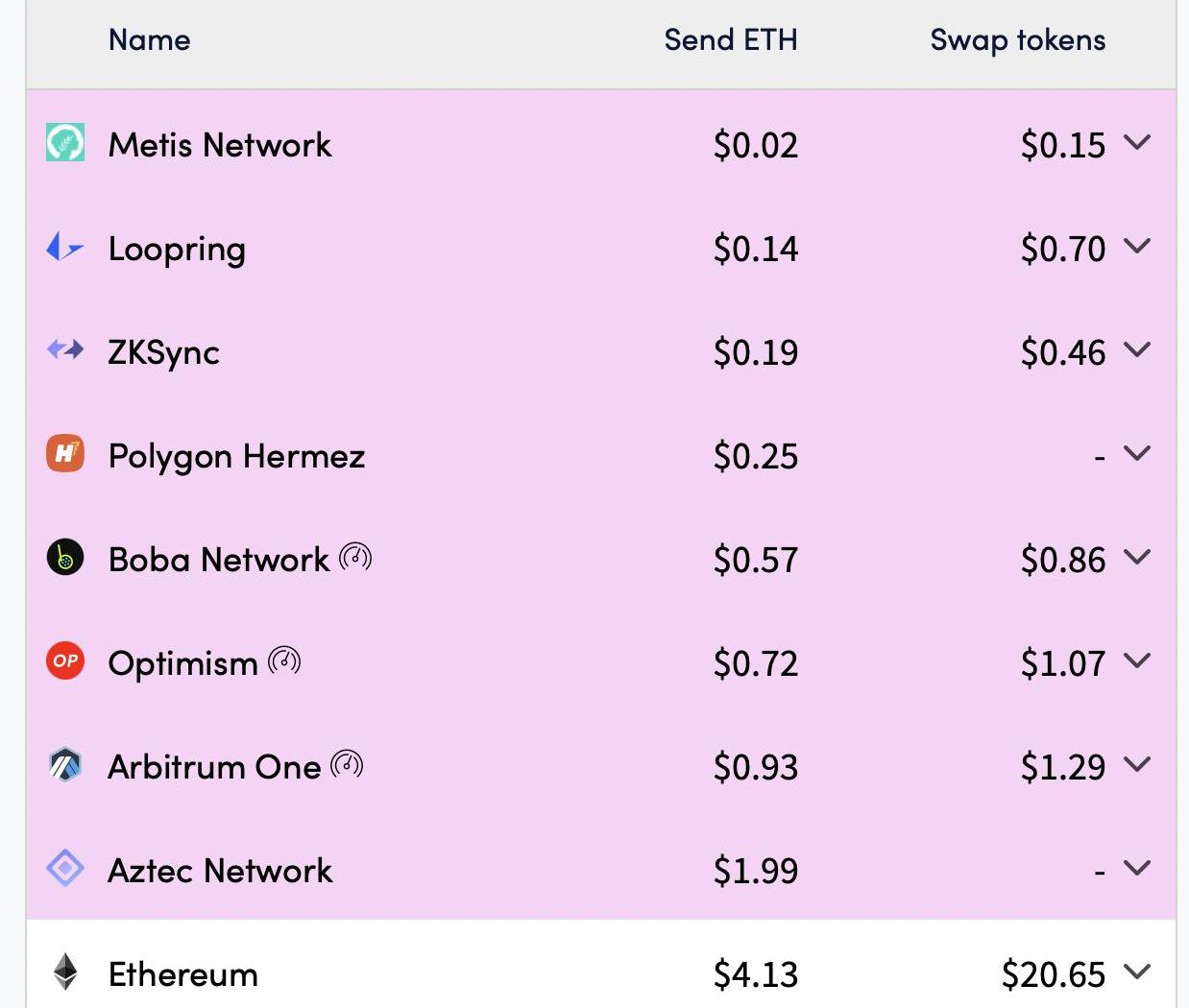1189x1008 pixels.
Task: Click the ZKSync network name
Action: (x=163, y=352)
